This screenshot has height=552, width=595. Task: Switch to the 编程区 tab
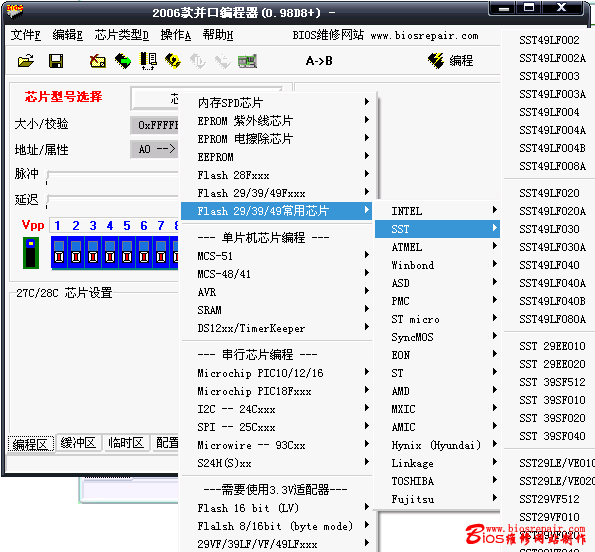tap(31, 443)
